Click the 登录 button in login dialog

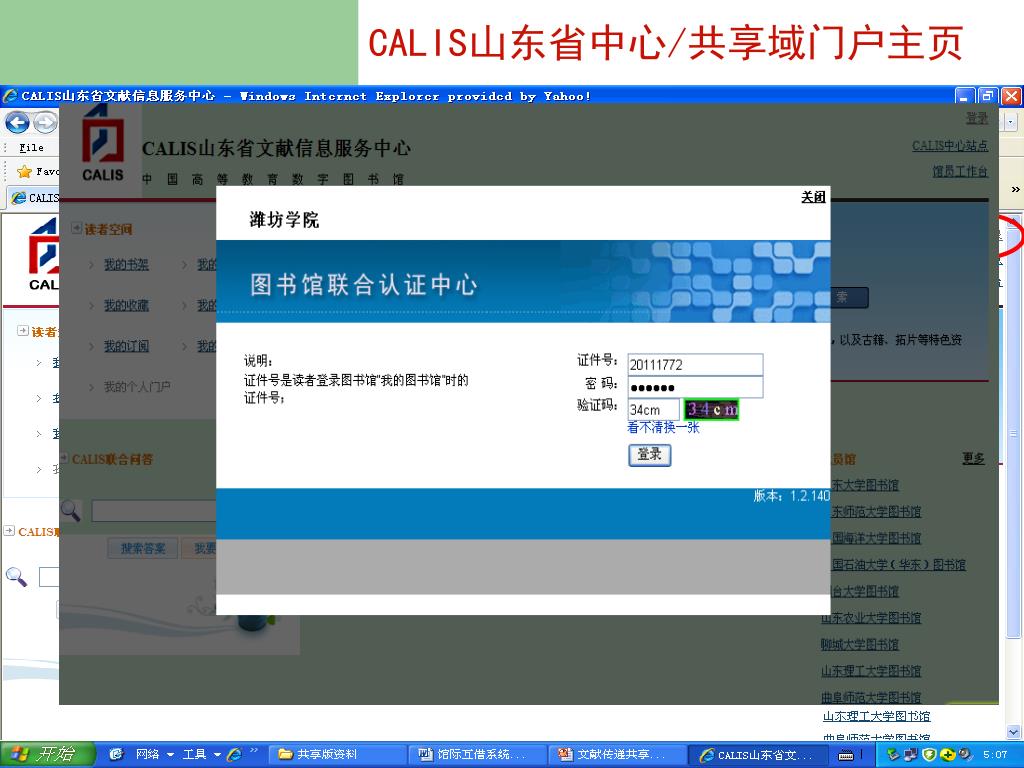coord(649,455)
